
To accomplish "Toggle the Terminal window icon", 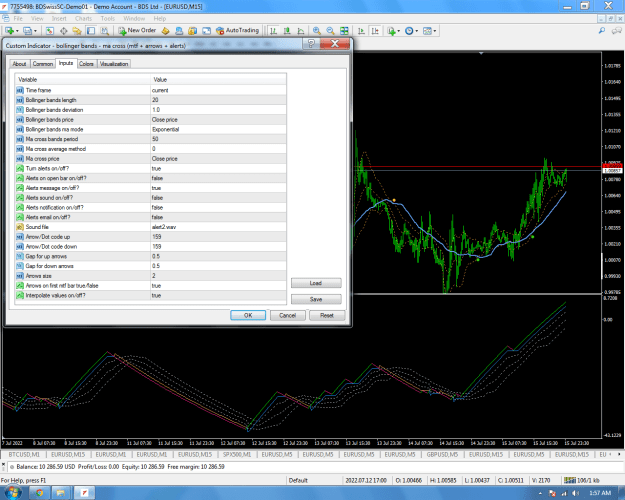I will [91, 31].
